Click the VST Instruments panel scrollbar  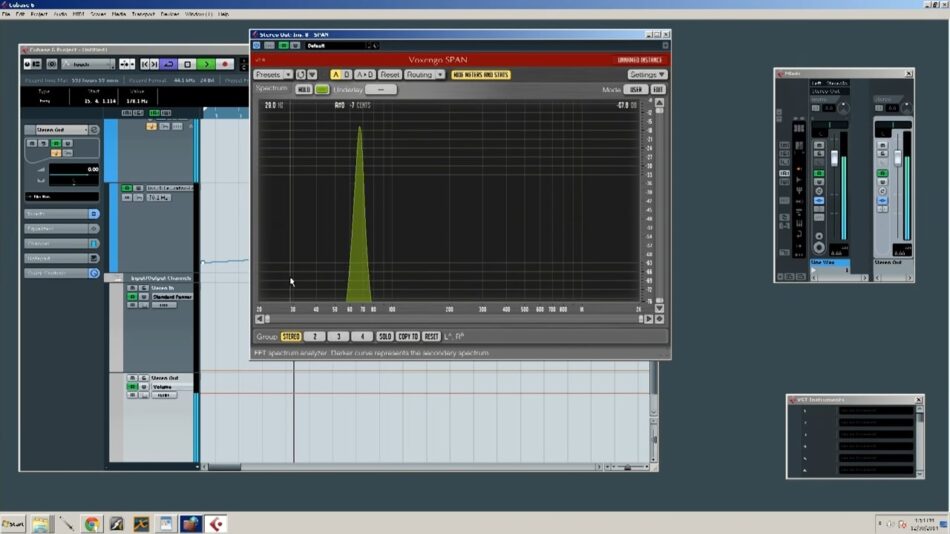[x=920, y=441]
